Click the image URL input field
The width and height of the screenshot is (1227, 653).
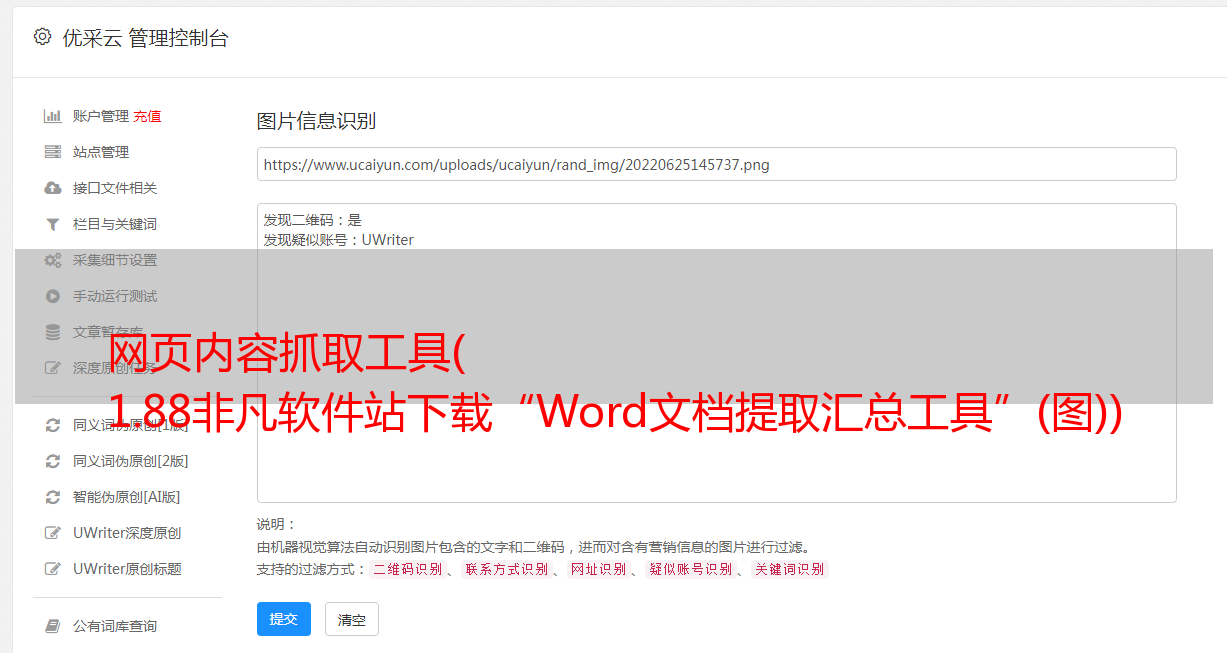tap(716, 164)
